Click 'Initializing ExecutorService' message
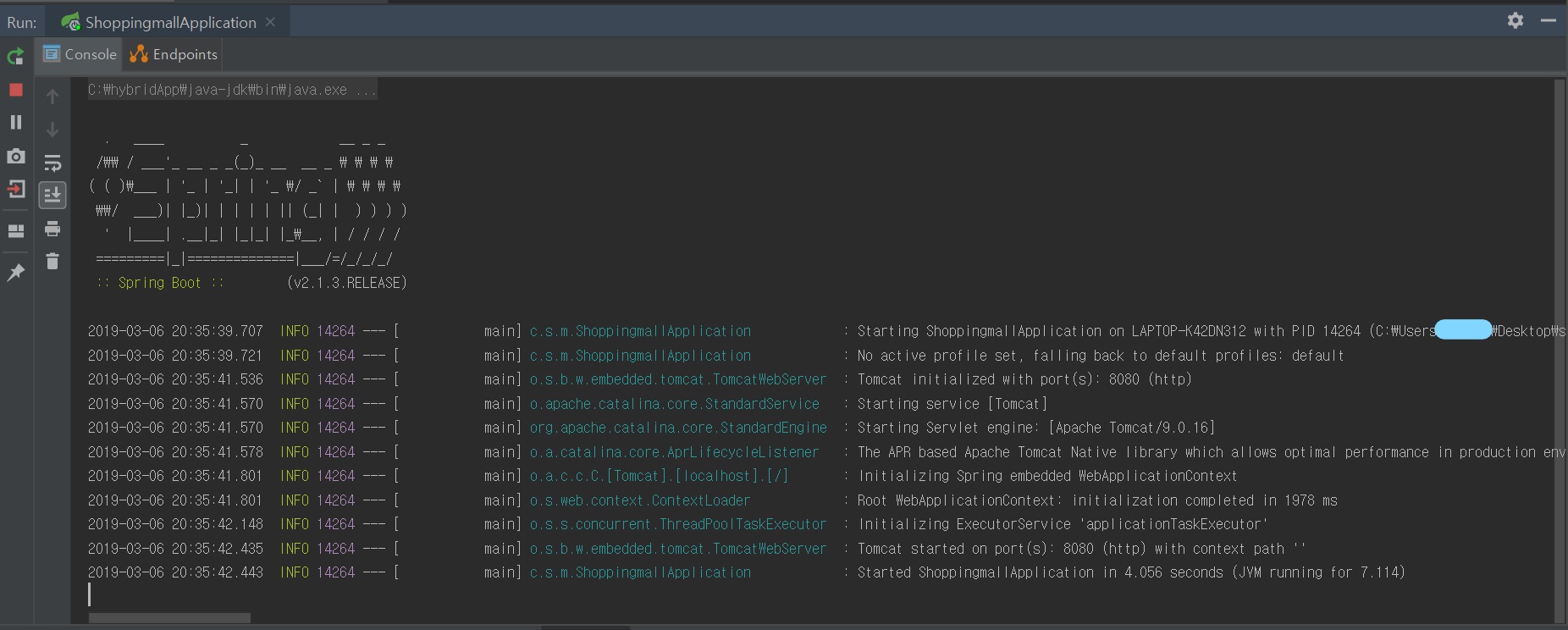The image size is (1568, 630). click(x=1063, y=524)
